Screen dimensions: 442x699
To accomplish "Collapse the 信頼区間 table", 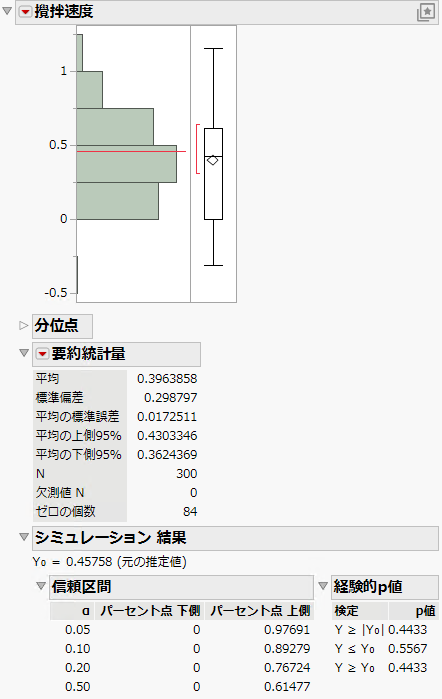I will pyautogui.click(x=41, y=586).
